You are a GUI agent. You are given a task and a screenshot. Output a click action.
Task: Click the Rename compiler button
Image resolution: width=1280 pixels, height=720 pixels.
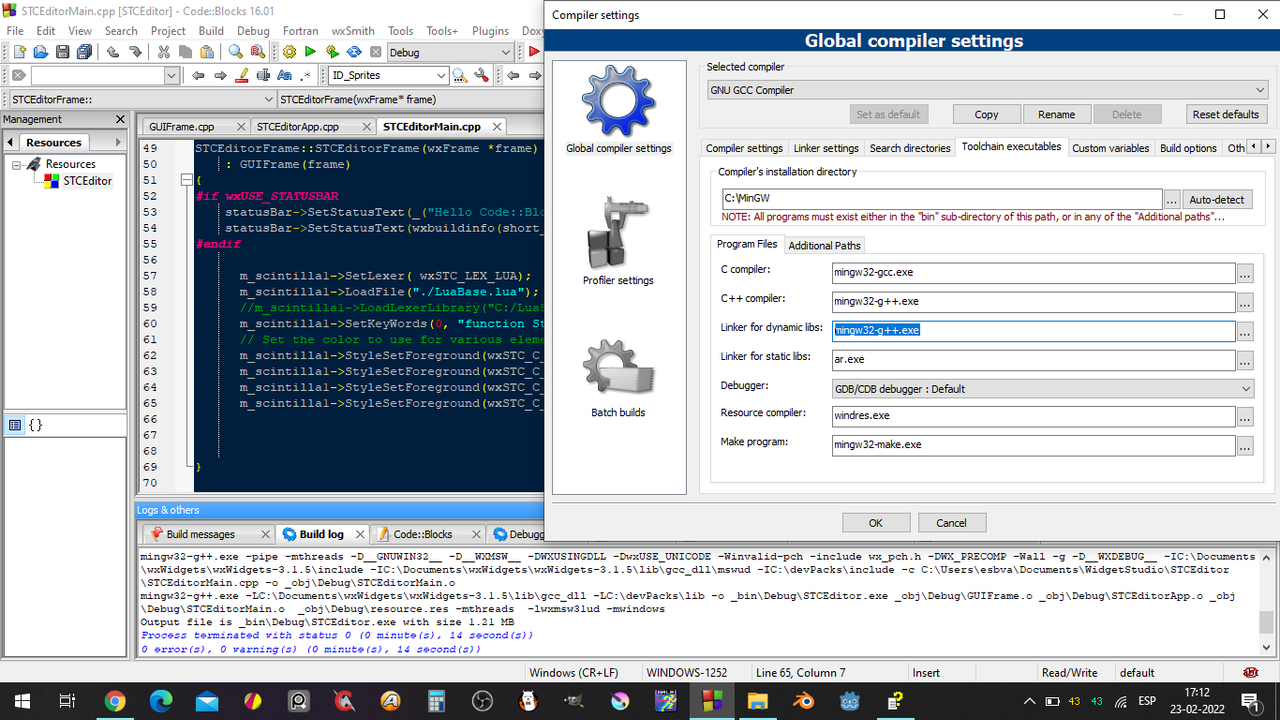coord(1056,114)
